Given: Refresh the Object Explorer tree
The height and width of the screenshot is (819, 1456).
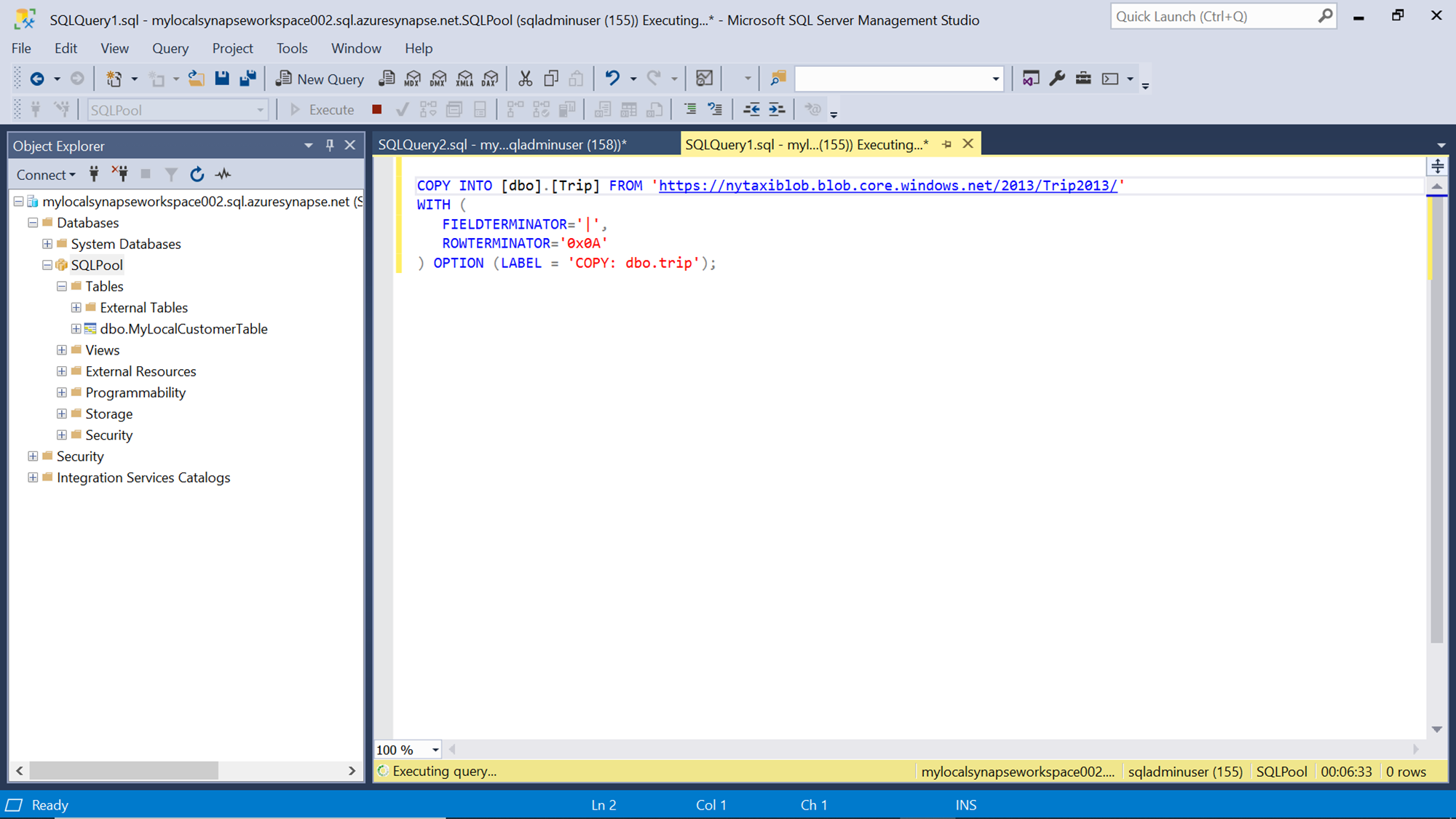Looking at the screenshot, I should (x=197, y=175).
